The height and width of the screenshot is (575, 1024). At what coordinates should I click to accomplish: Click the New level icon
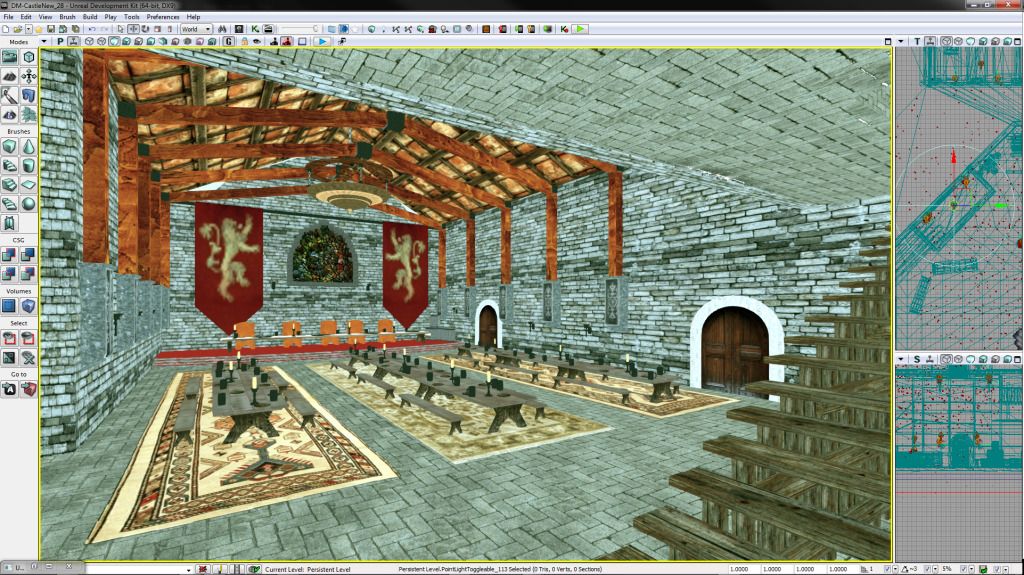pos(6,29)
